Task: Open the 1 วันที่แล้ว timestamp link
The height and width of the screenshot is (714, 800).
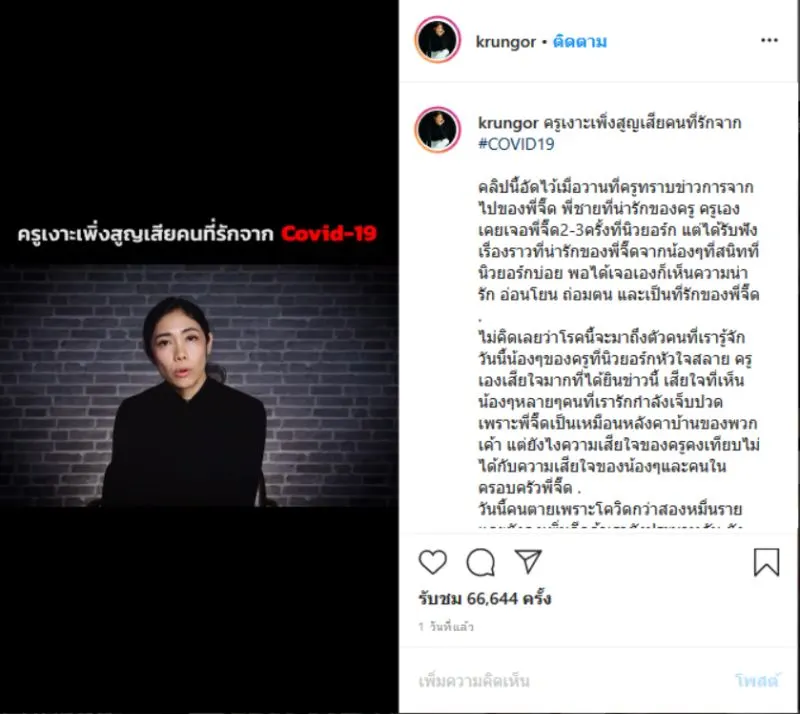Action: click(x=446, y=627)
